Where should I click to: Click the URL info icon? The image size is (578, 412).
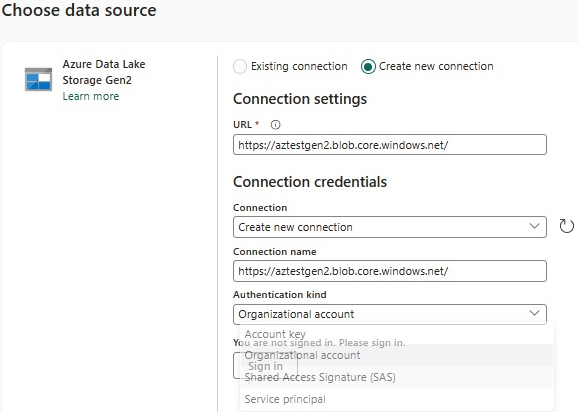275,125
